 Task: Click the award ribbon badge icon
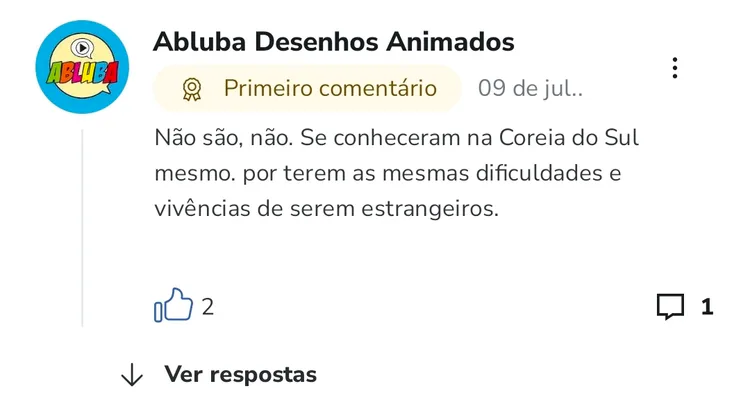tap(192, 89)
